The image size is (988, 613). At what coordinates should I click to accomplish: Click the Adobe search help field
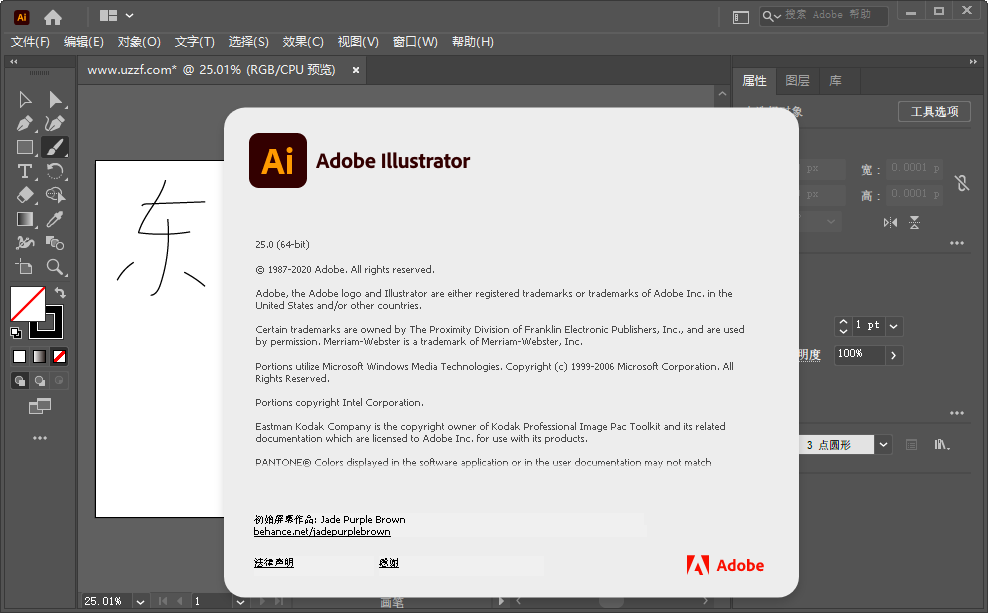[824, 16]
